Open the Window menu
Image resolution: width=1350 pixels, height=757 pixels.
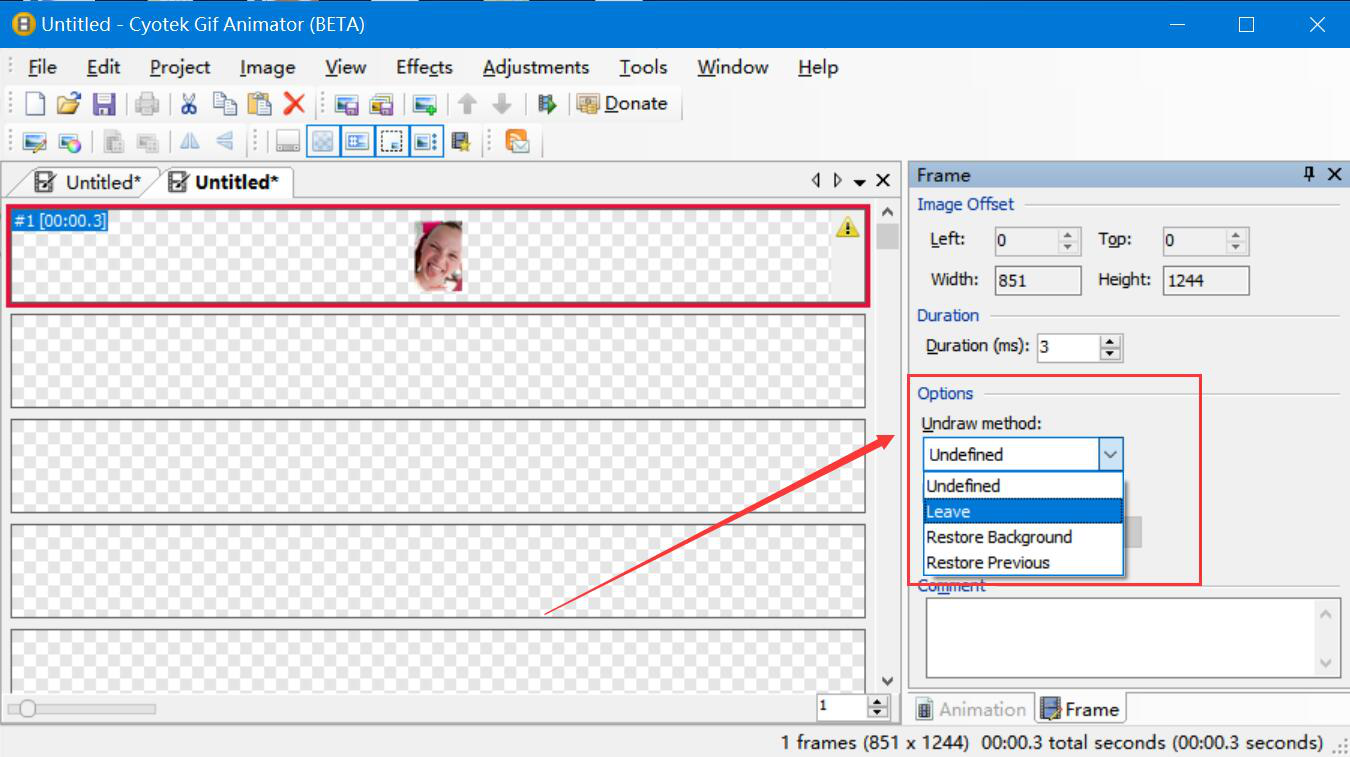click(x=733, y=67)
